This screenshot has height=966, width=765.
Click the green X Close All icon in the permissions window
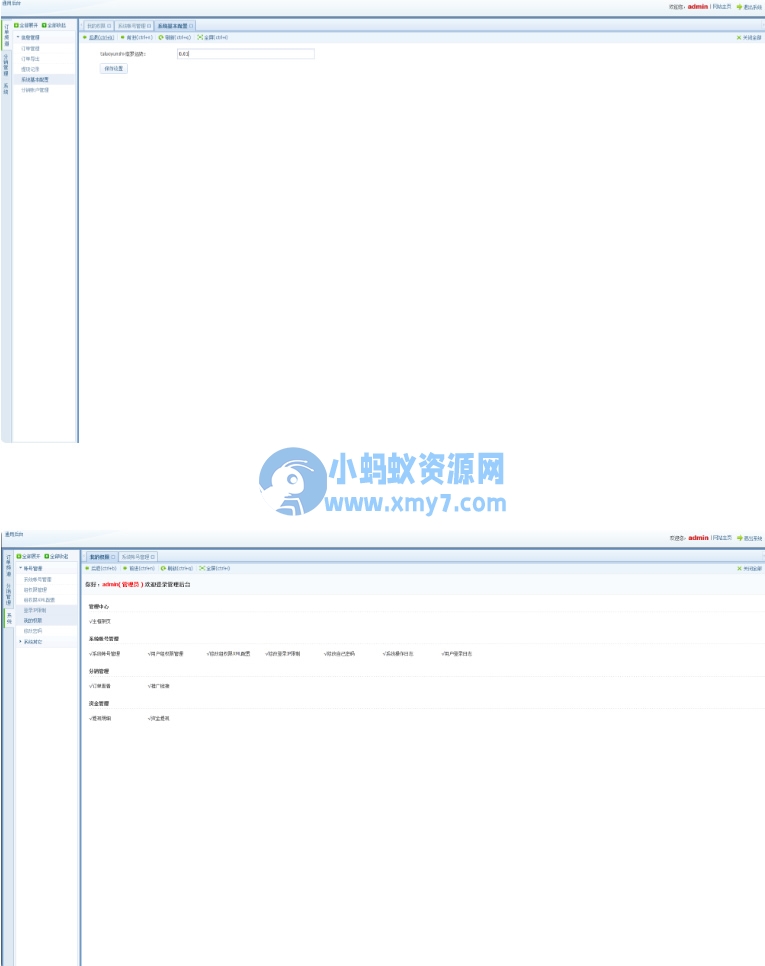pyautogui.click(x=740, y=569)
